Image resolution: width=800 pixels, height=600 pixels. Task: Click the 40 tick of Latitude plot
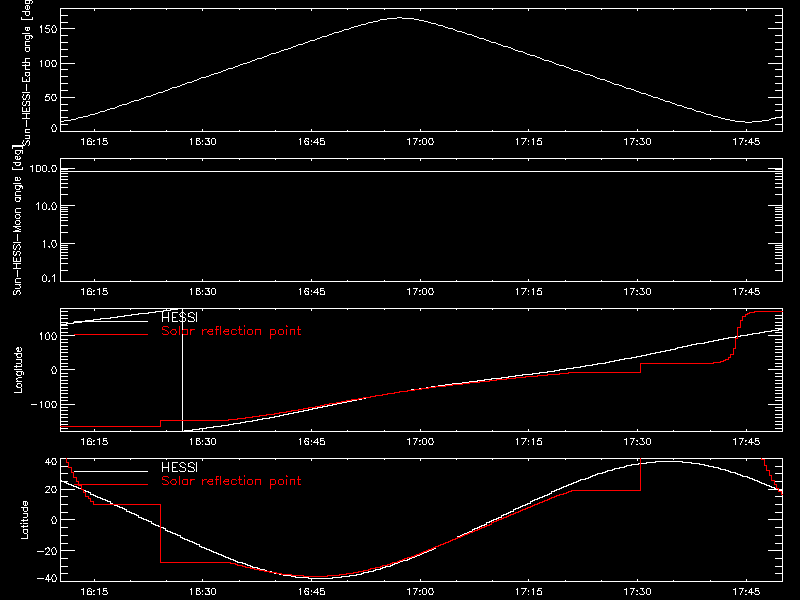tap(51, 462)
